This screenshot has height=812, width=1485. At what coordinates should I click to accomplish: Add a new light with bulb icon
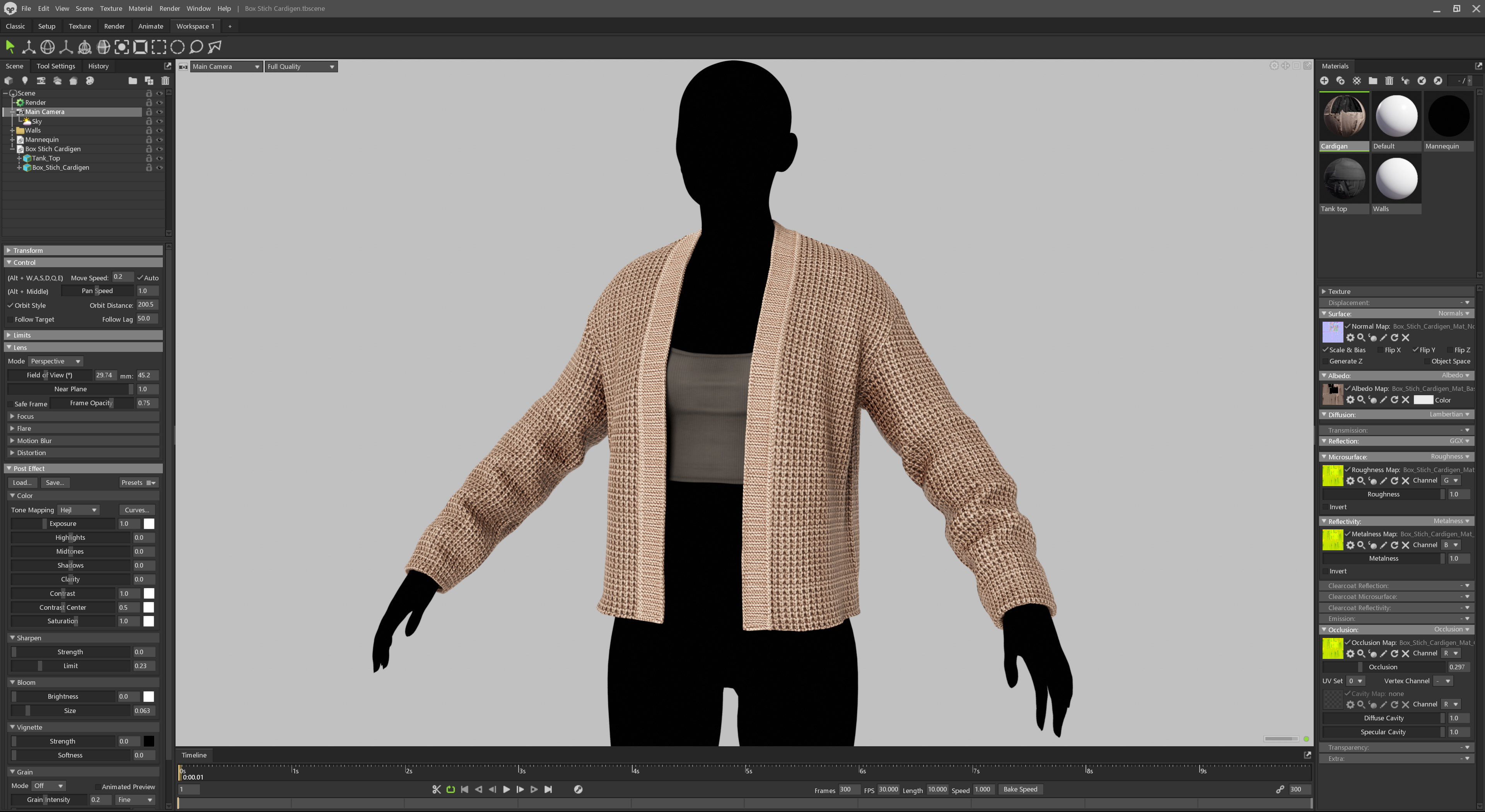click(25, 81)
